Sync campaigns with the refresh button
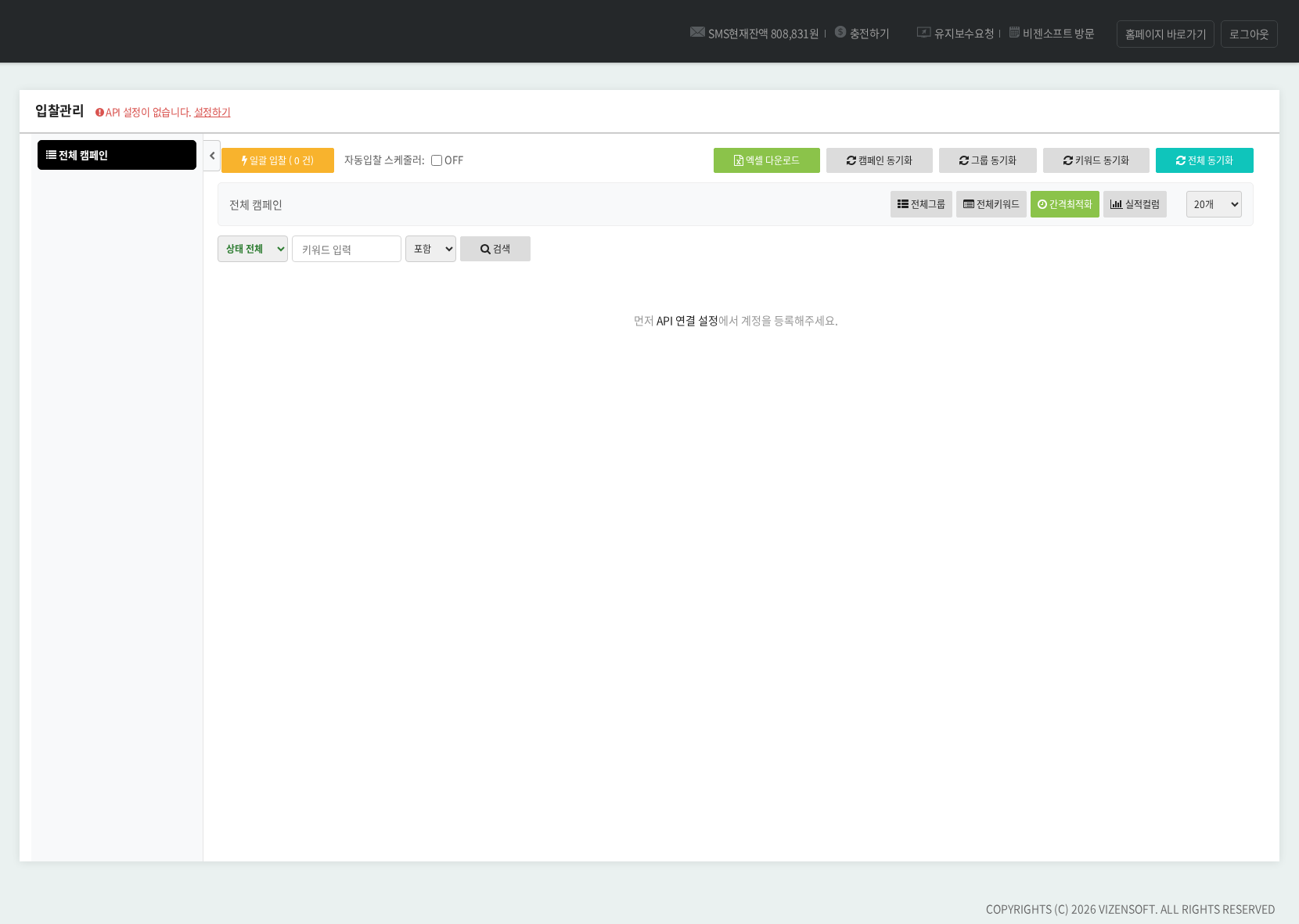Screen dimensions: 1299x924 point(879,160)
